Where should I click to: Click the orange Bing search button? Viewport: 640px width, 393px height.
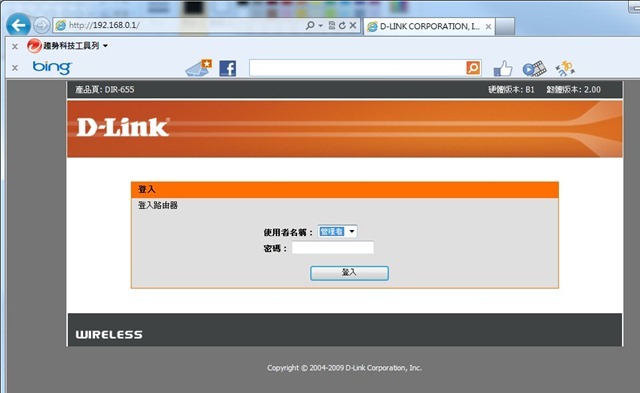pos(473,68)
